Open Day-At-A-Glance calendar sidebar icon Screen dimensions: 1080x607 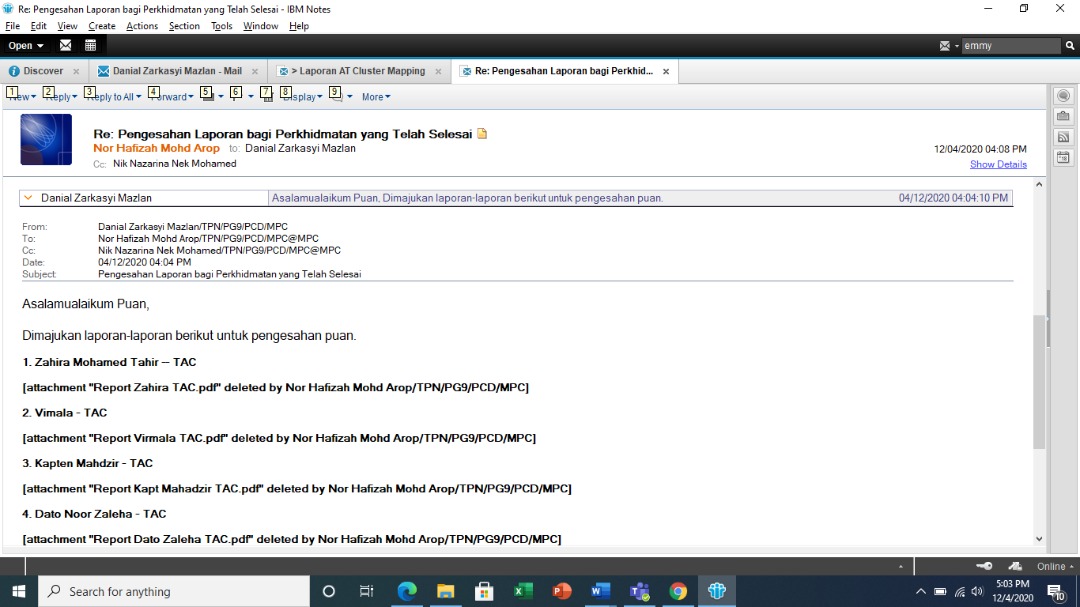coord(1063,157)
